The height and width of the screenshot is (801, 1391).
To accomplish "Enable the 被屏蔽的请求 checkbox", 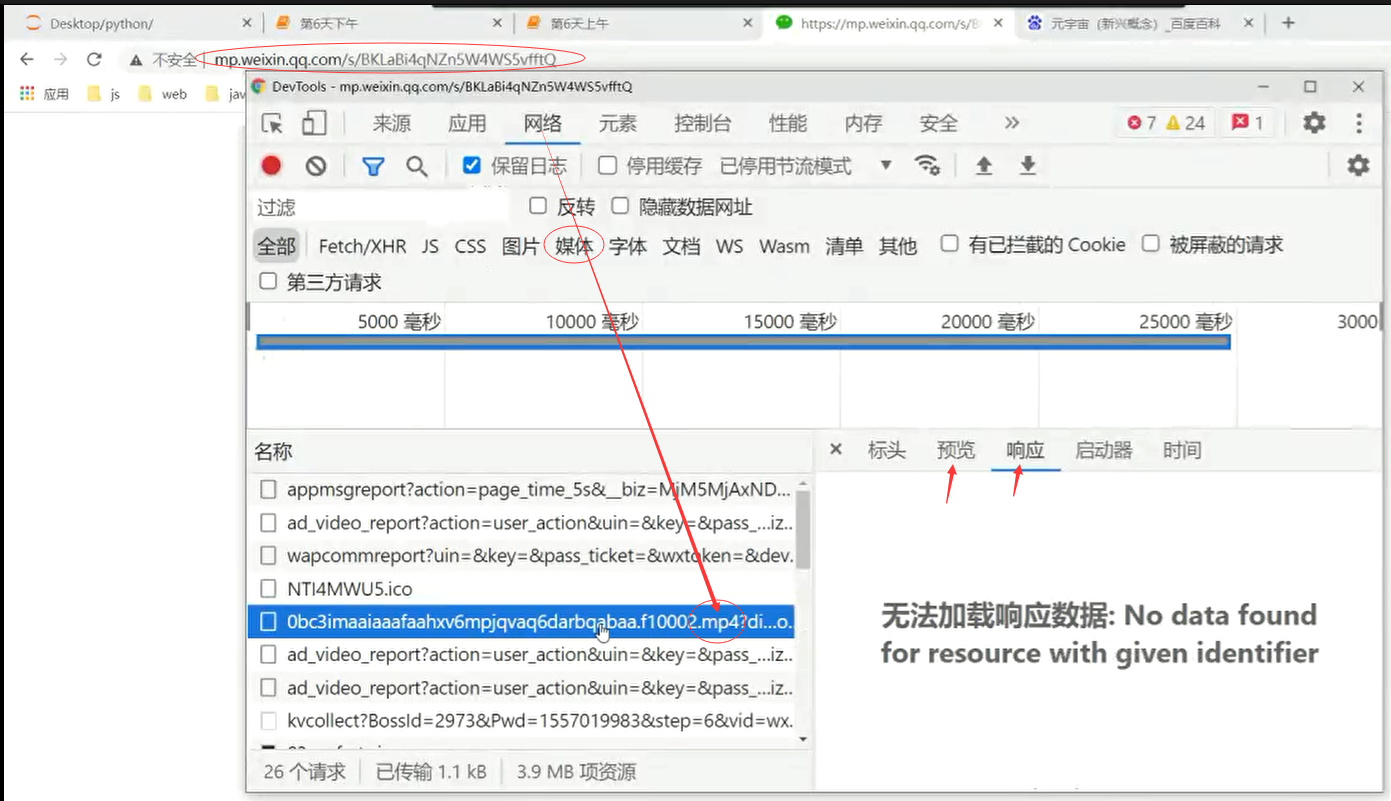I will click(1151, 244).
